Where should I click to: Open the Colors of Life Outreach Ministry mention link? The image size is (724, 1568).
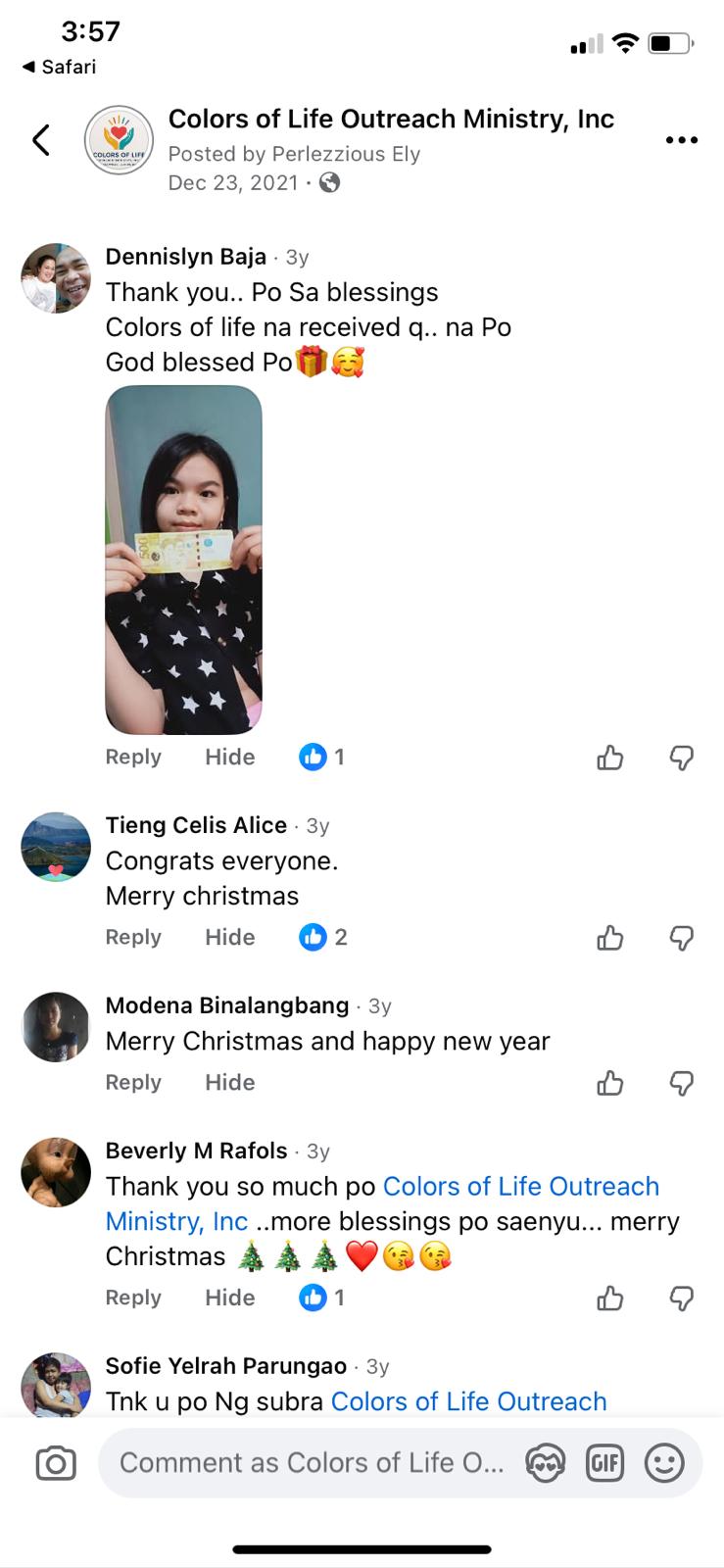coord(520,1187)
